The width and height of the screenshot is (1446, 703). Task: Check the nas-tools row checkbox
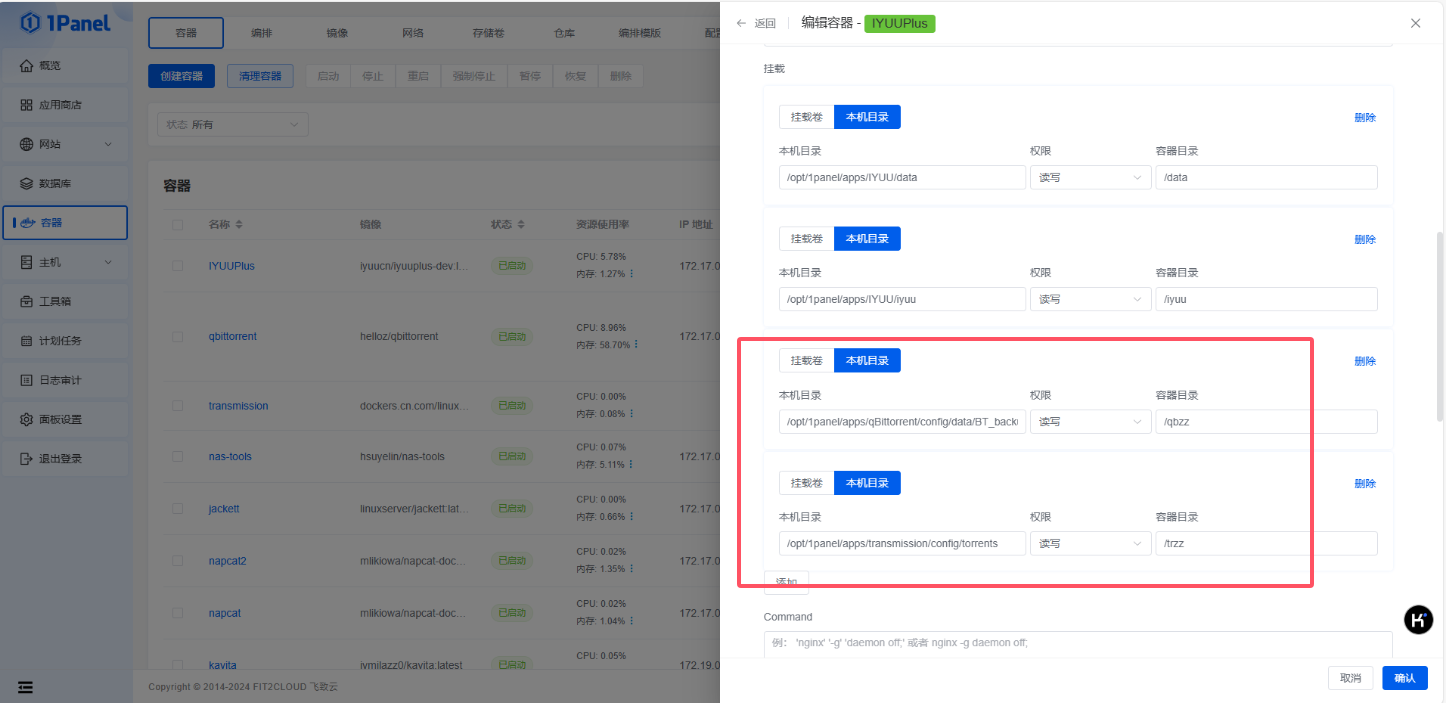(x=177, y=457)
